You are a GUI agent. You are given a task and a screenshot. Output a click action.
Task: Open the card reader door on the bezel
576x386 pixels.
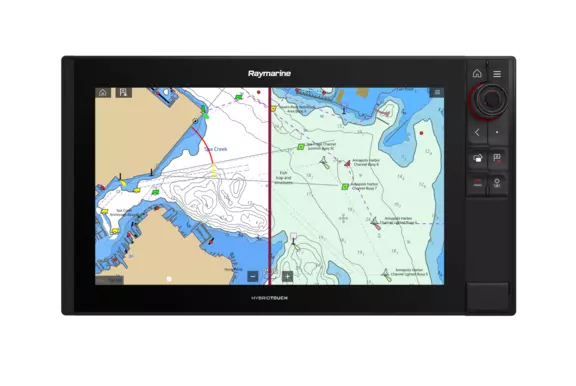click(488, 296)
